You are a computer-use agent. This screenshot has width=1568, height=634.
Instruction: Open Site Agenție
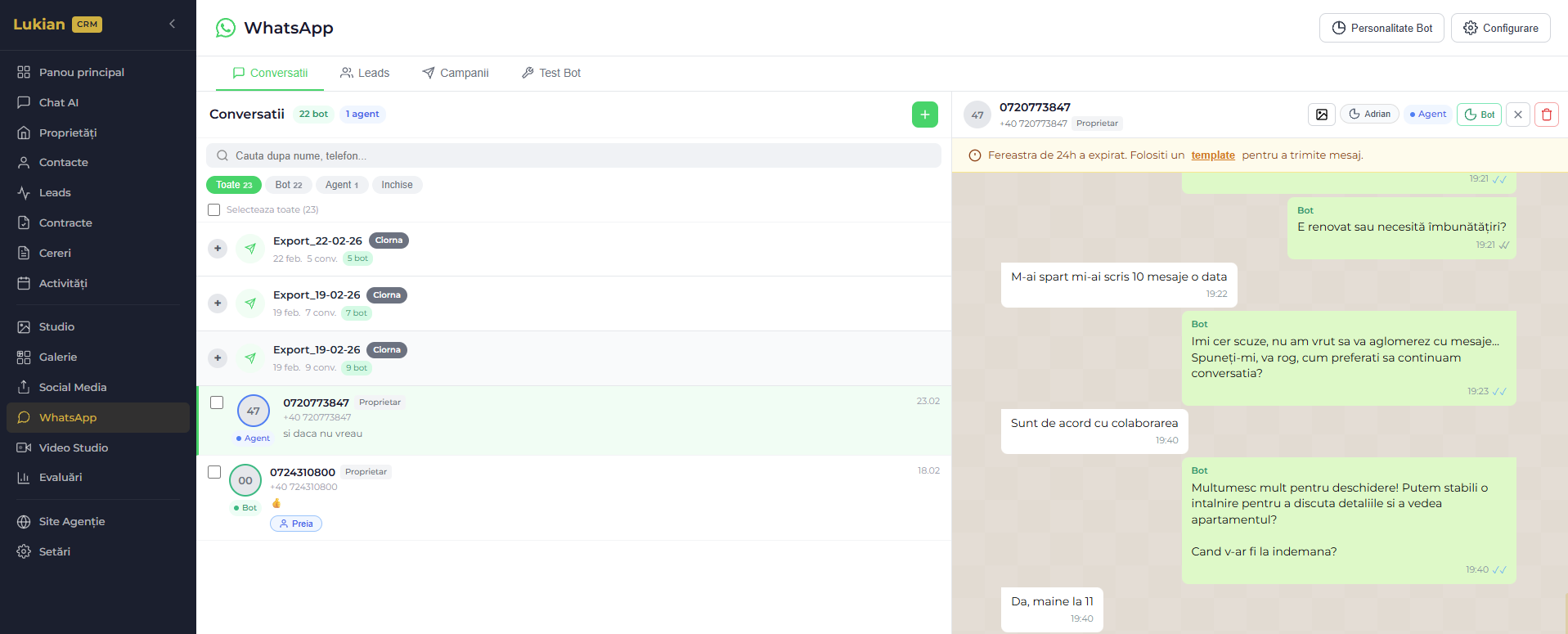click(x=98, y=521)
